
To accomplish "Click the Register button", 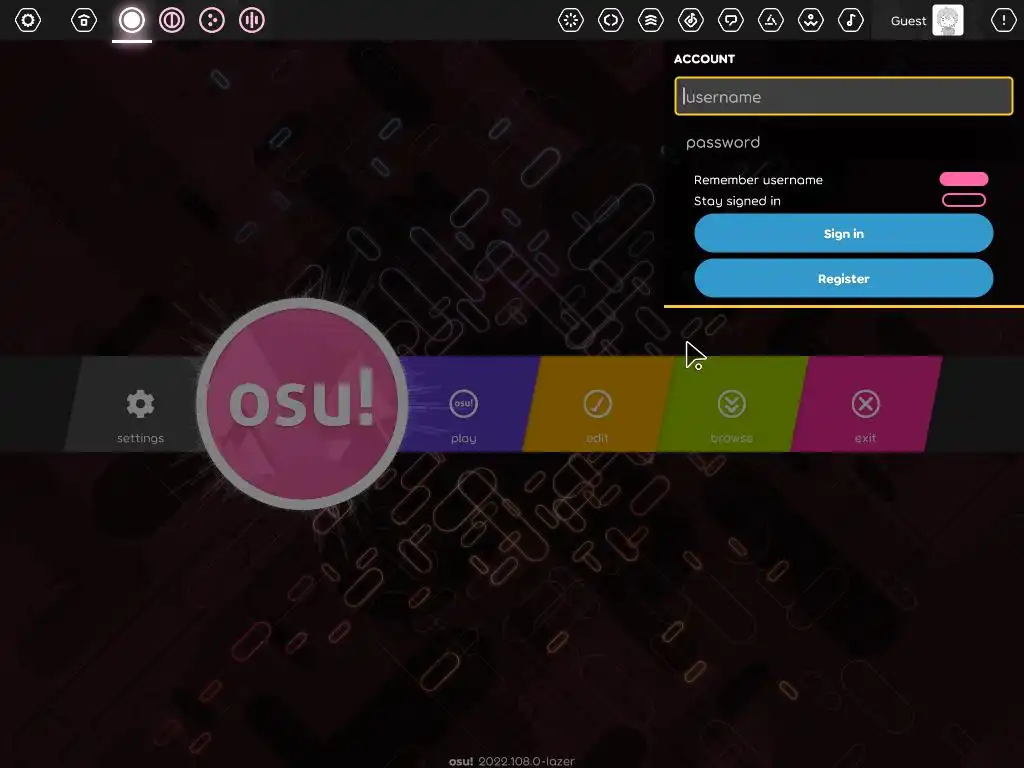I will (x=844, y=278).
